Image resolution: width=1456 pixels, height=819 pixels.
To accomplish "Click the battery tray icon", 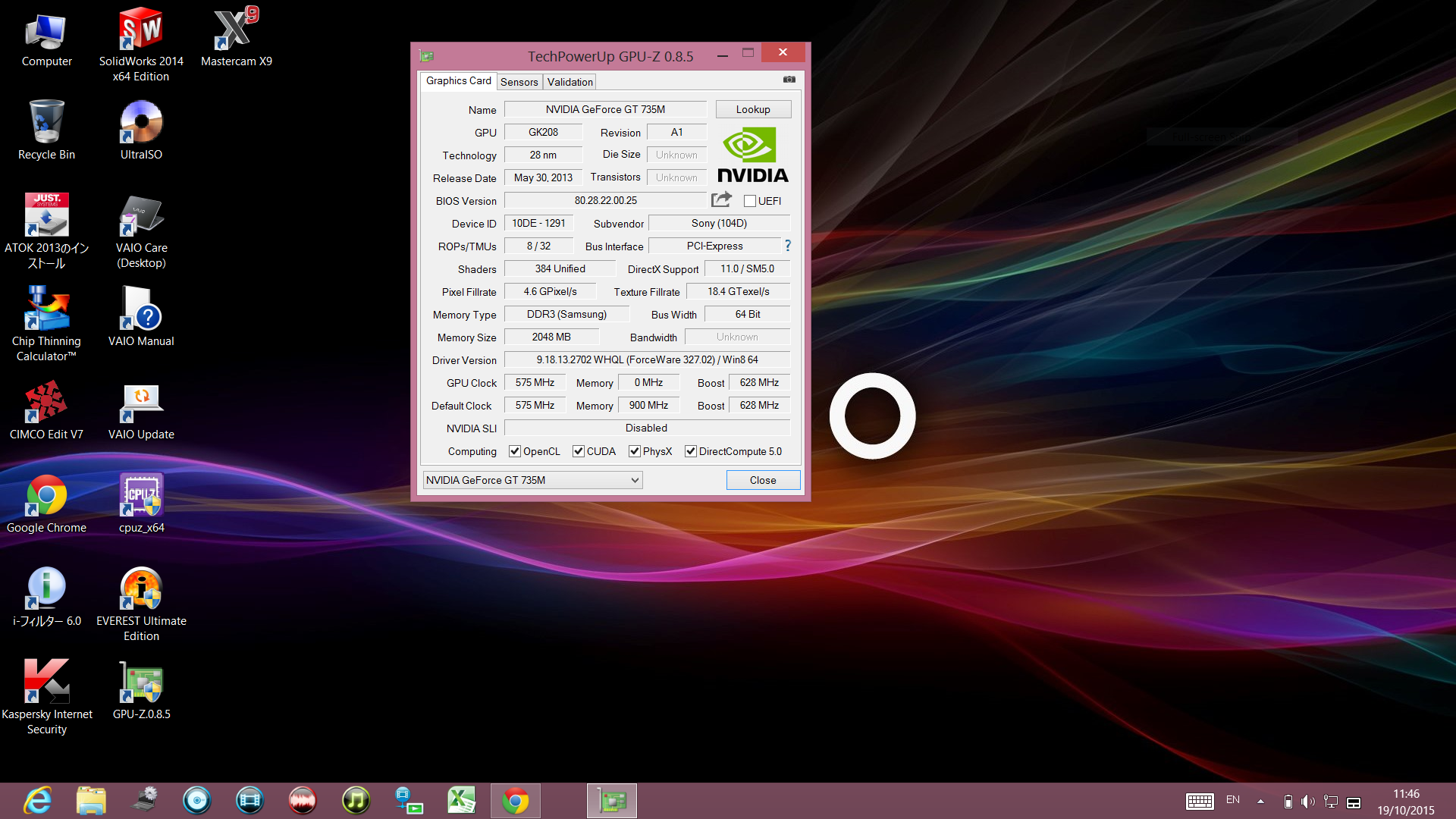I will tap(1288, 802).
